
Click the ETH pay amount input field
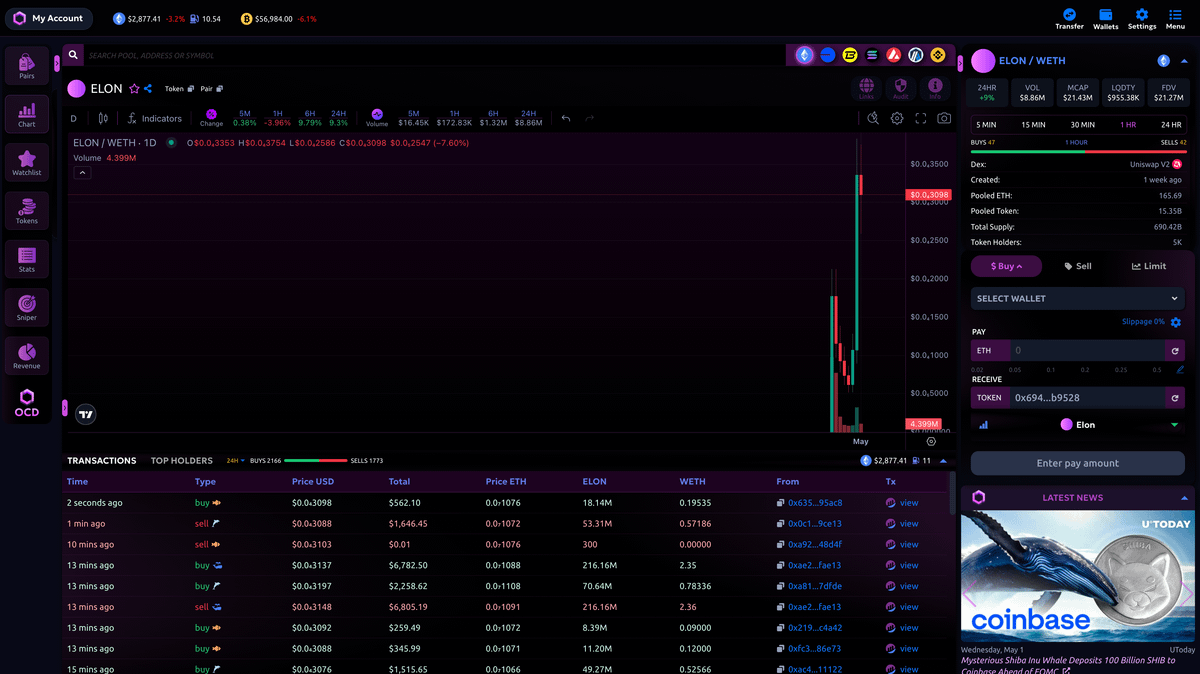tap(1087, 351)
